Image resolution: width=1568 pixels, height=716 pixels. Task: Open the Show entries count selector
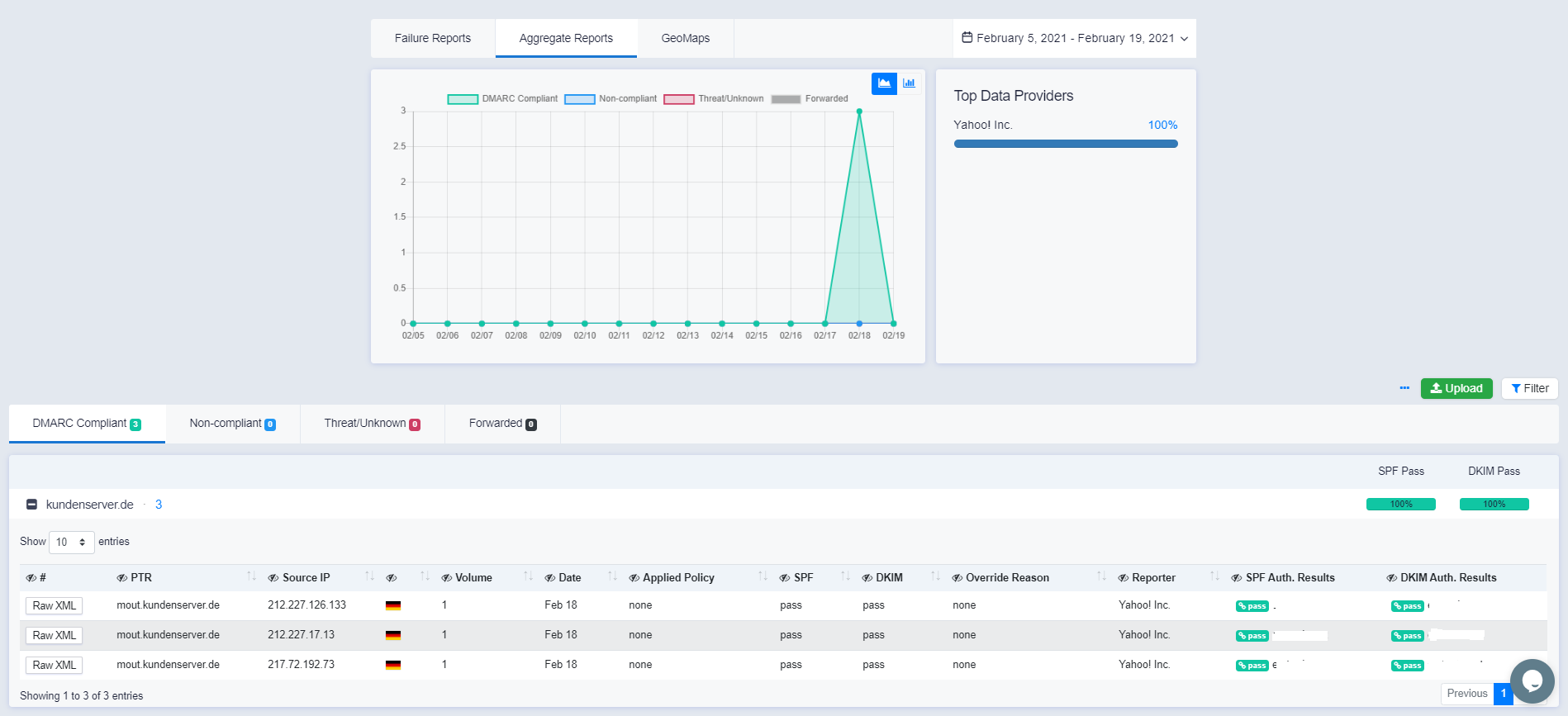click(x=71, y=543)
